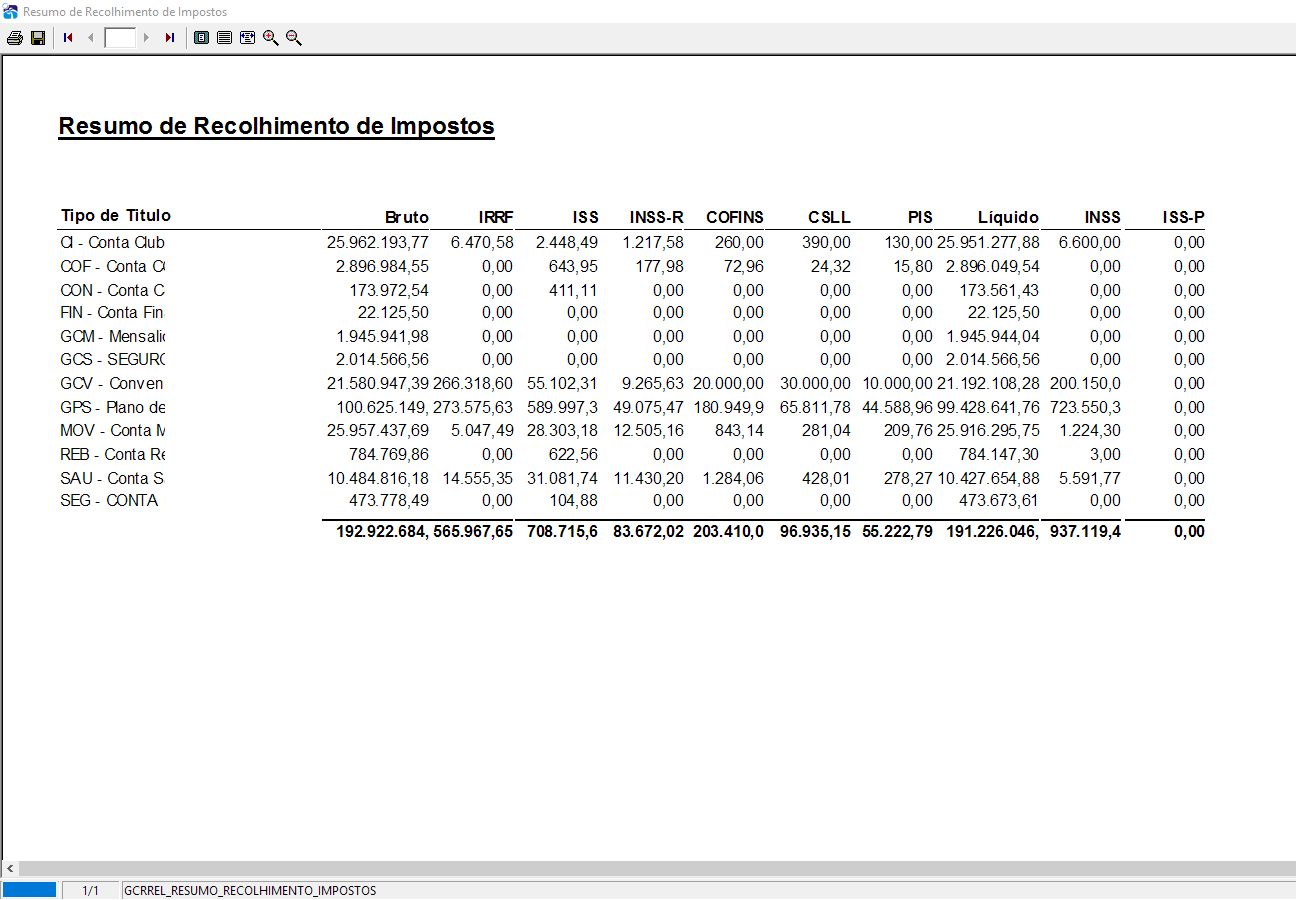Click the 'IRRF' column header
The width and height of the screenshot is (1296, 900).
[496, 217]
